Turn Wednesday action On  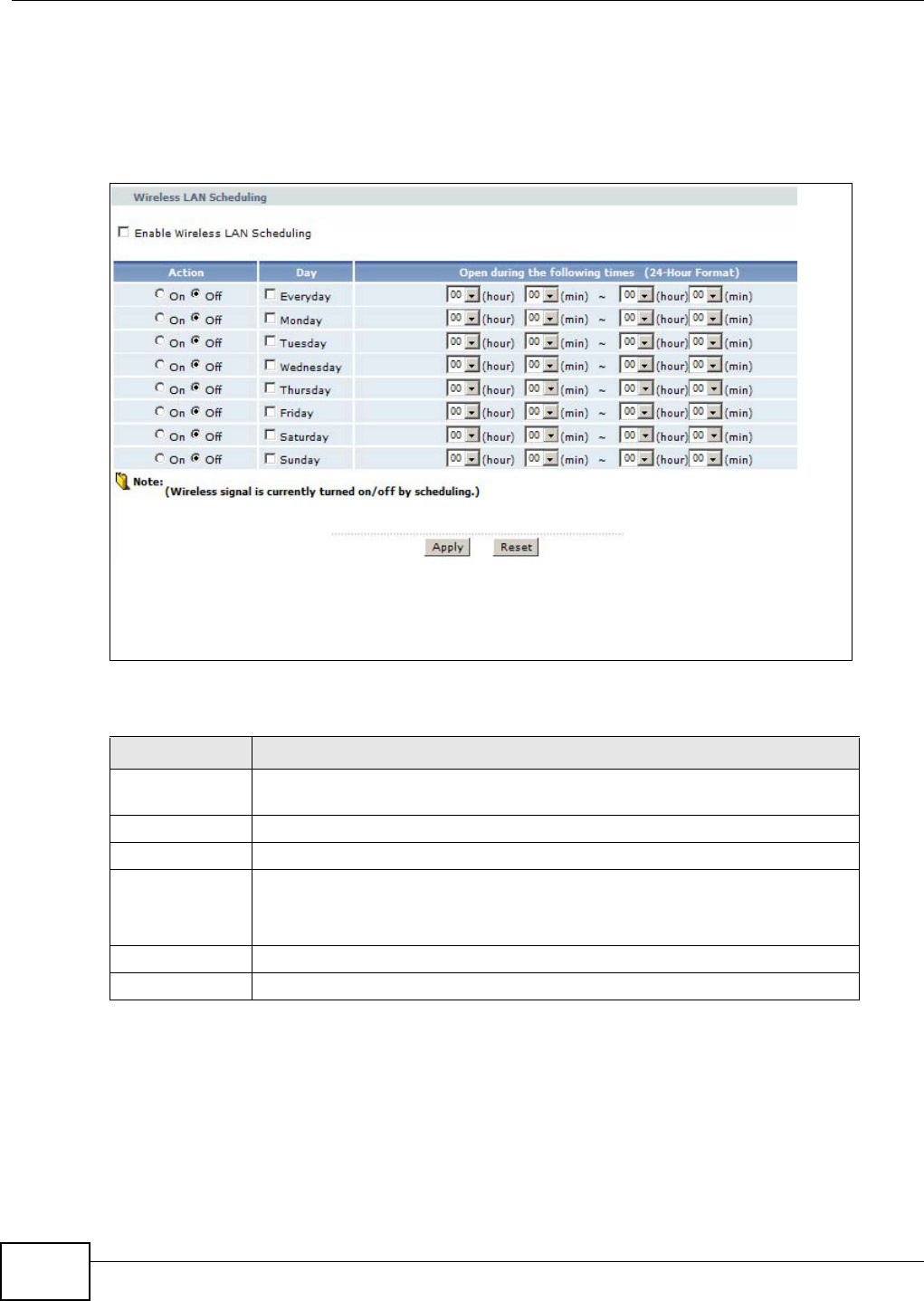(160, 365)
